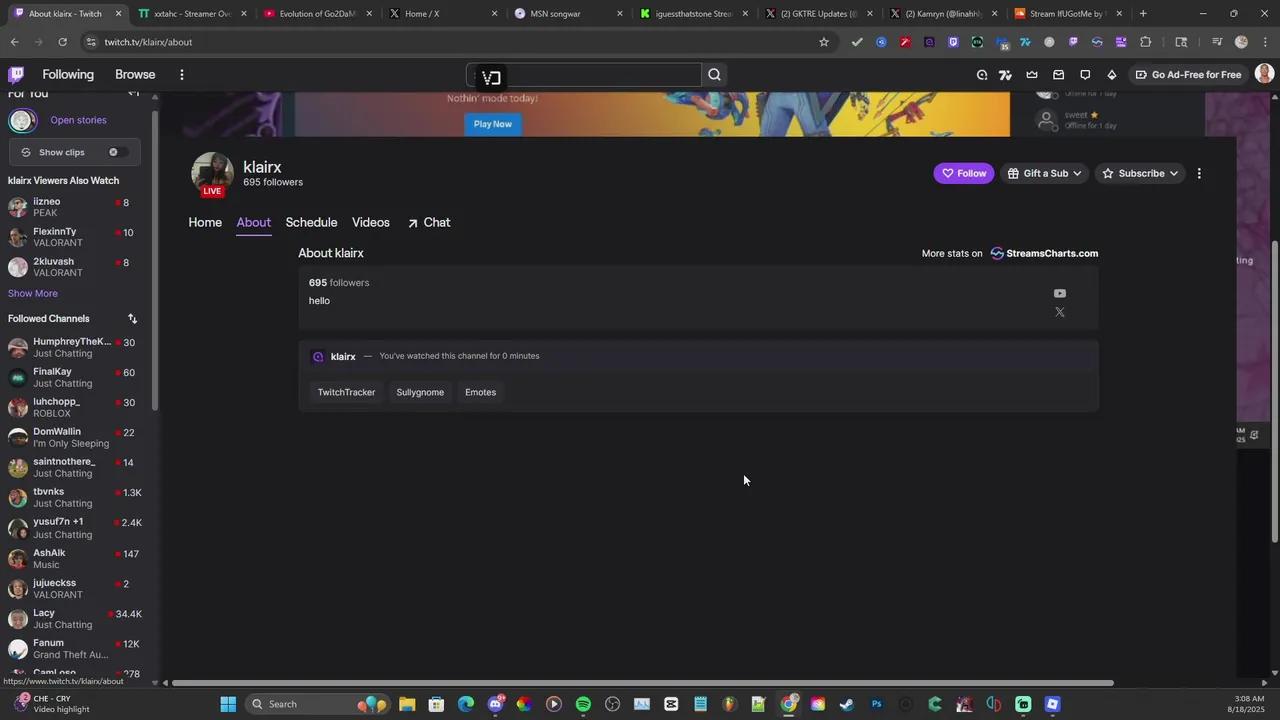Go to the Twitch home logo
This screenshot has height=720, width=1280.
[16, 75]
